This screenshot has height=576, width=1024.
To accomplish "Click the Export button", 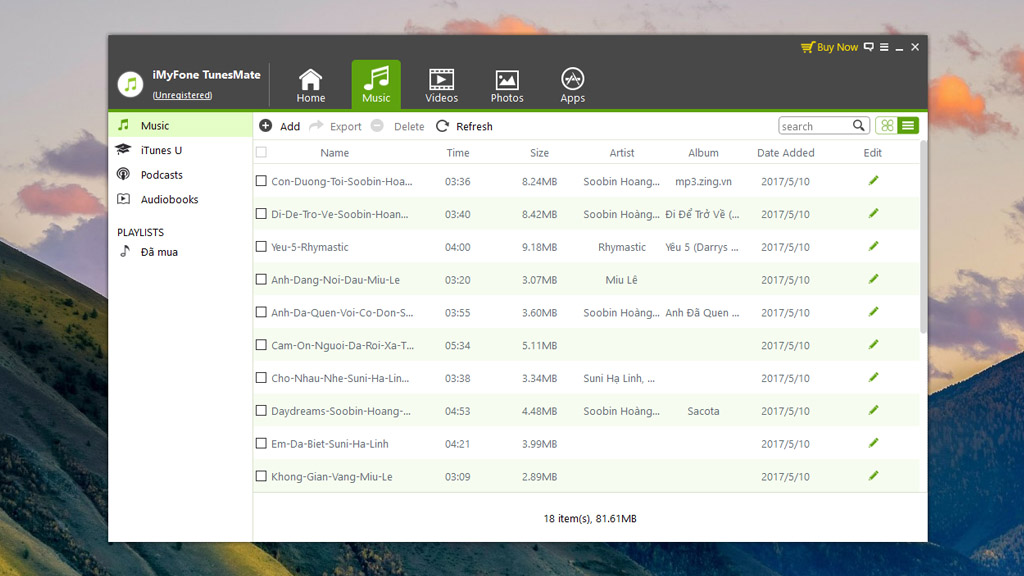I will [336, 126].
